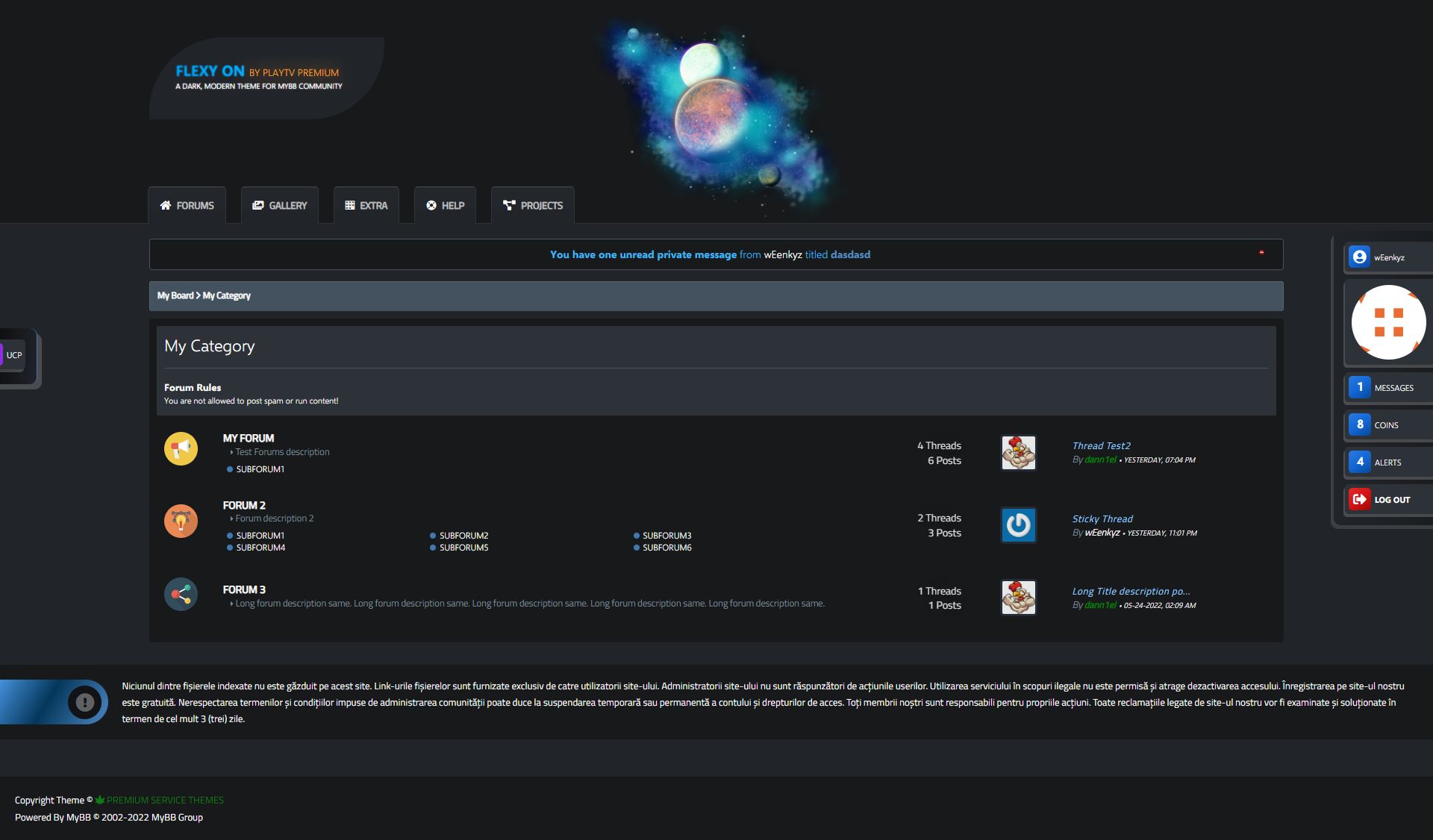Open Messages from the sidebar icon

[x=1359, y=387]
